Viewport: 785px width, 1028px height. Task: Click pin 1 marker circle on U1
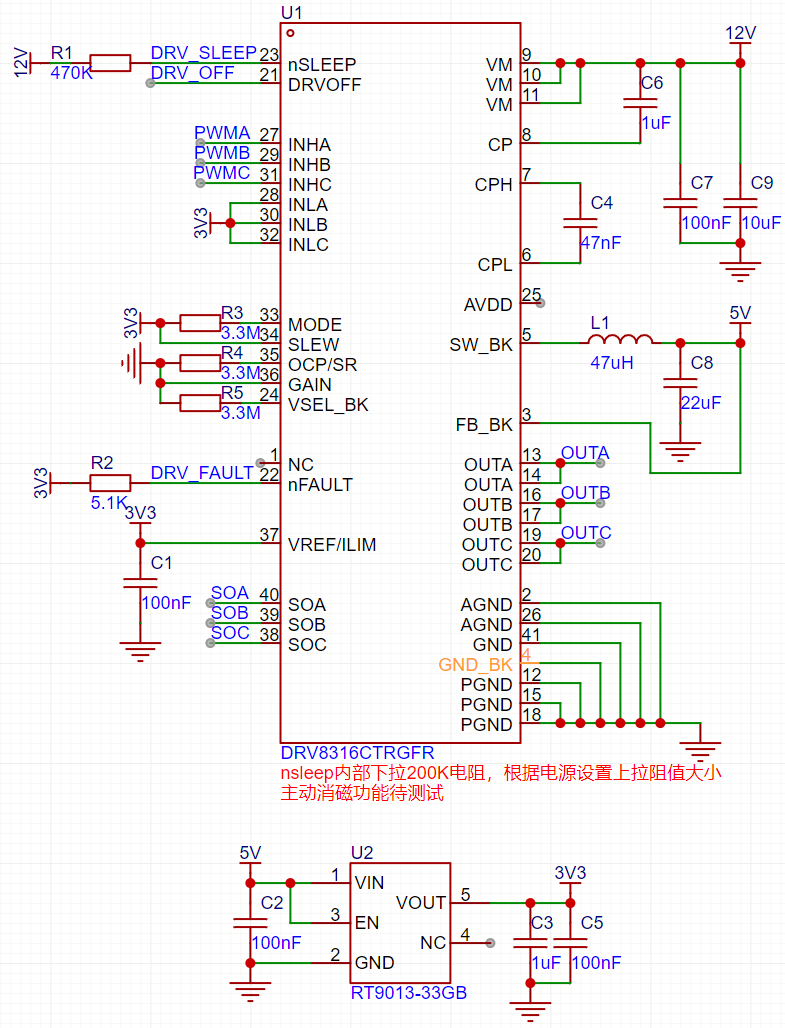pyautogui.click(x=291, y=33)
